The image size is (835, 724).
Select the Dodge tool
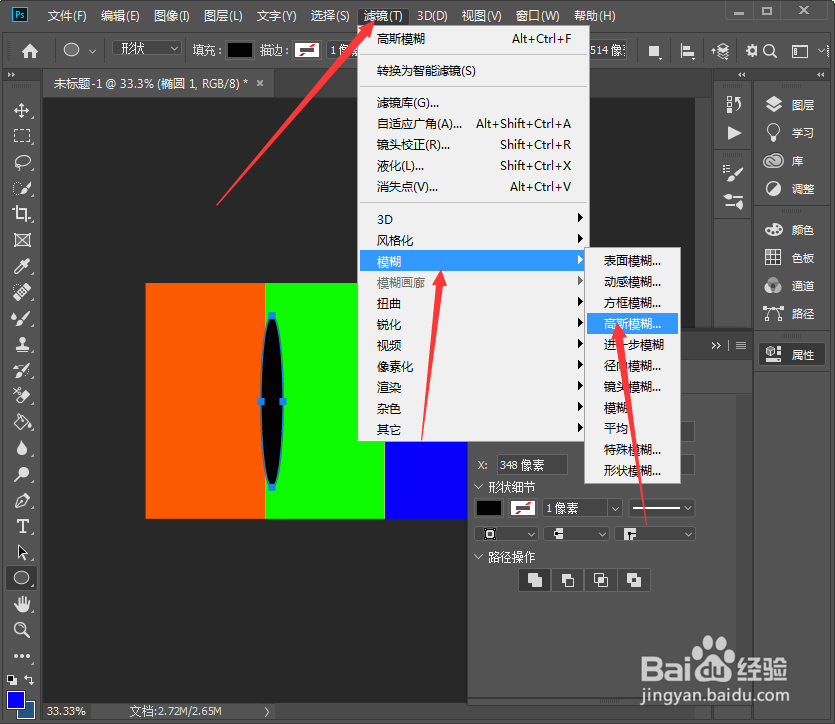[22, 474]
